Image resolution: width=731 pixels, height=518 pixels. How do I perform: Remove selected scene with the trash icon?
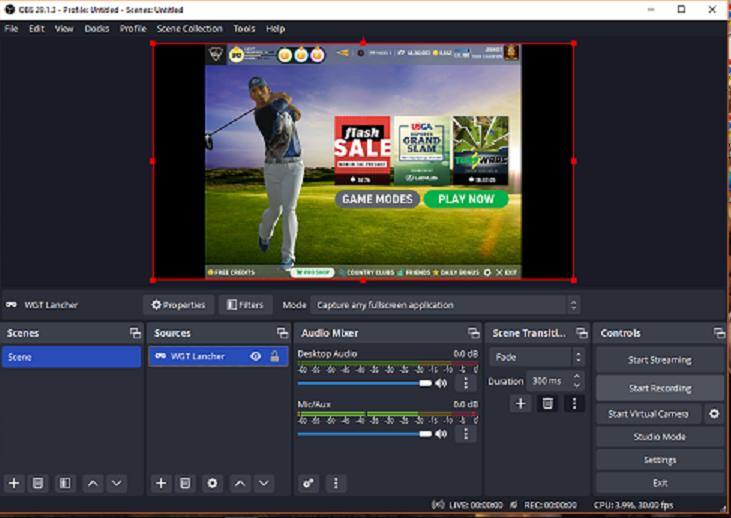click(38, 483)
